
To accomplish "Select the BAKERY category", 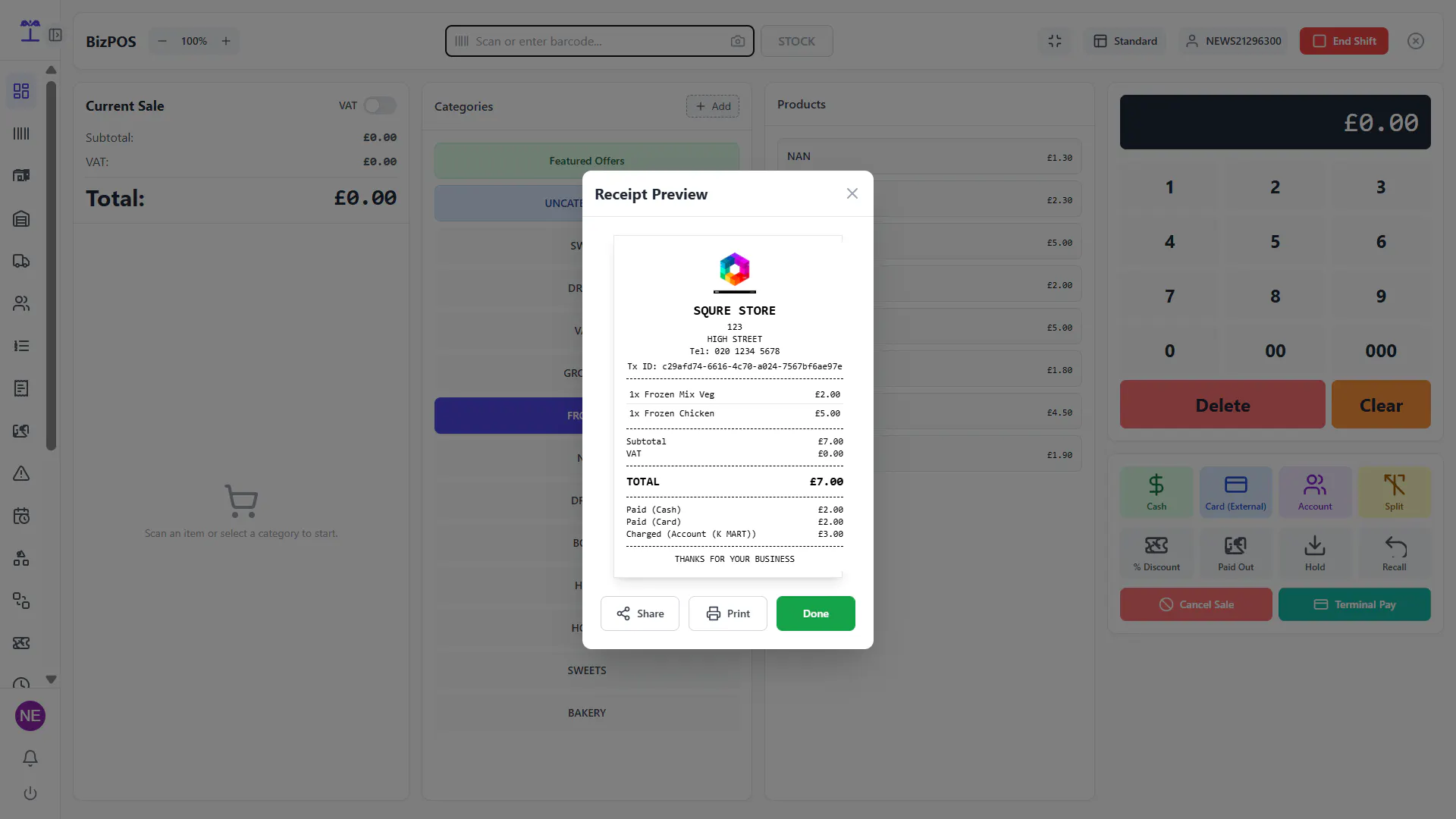I will point(587,713).
